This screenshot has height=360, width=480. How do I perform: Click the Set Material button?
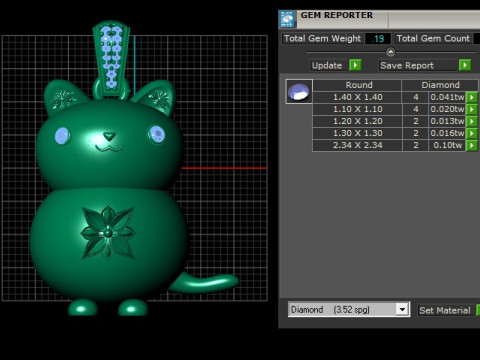click(445, 310)
